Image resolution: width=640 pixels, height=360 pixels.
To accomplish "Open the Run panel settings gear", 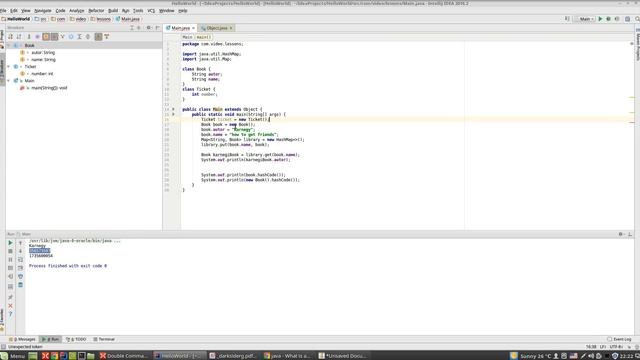I will pos(620,234).
